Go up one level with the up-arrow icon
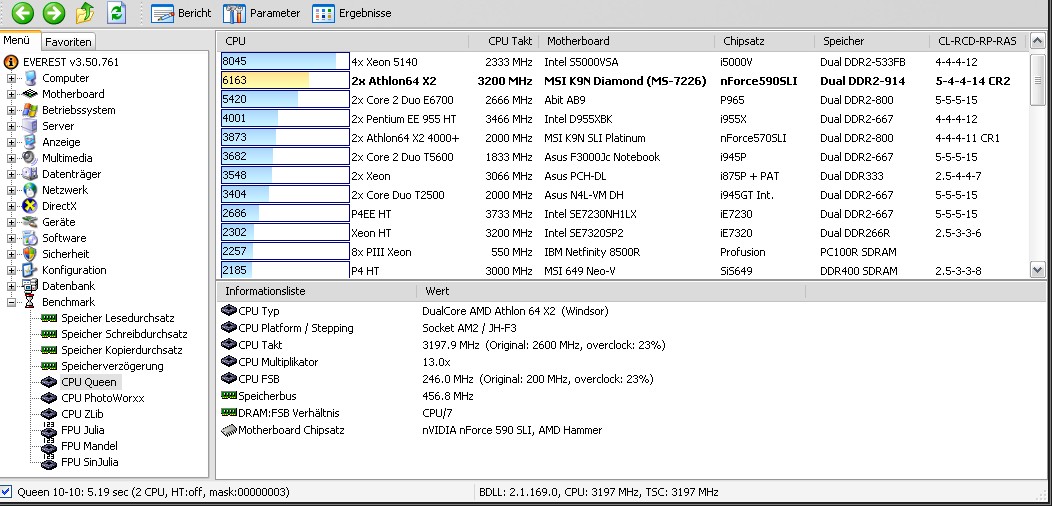Image resolution: width=1052 pixels, height=506 pixels. [x=85, y=13]
